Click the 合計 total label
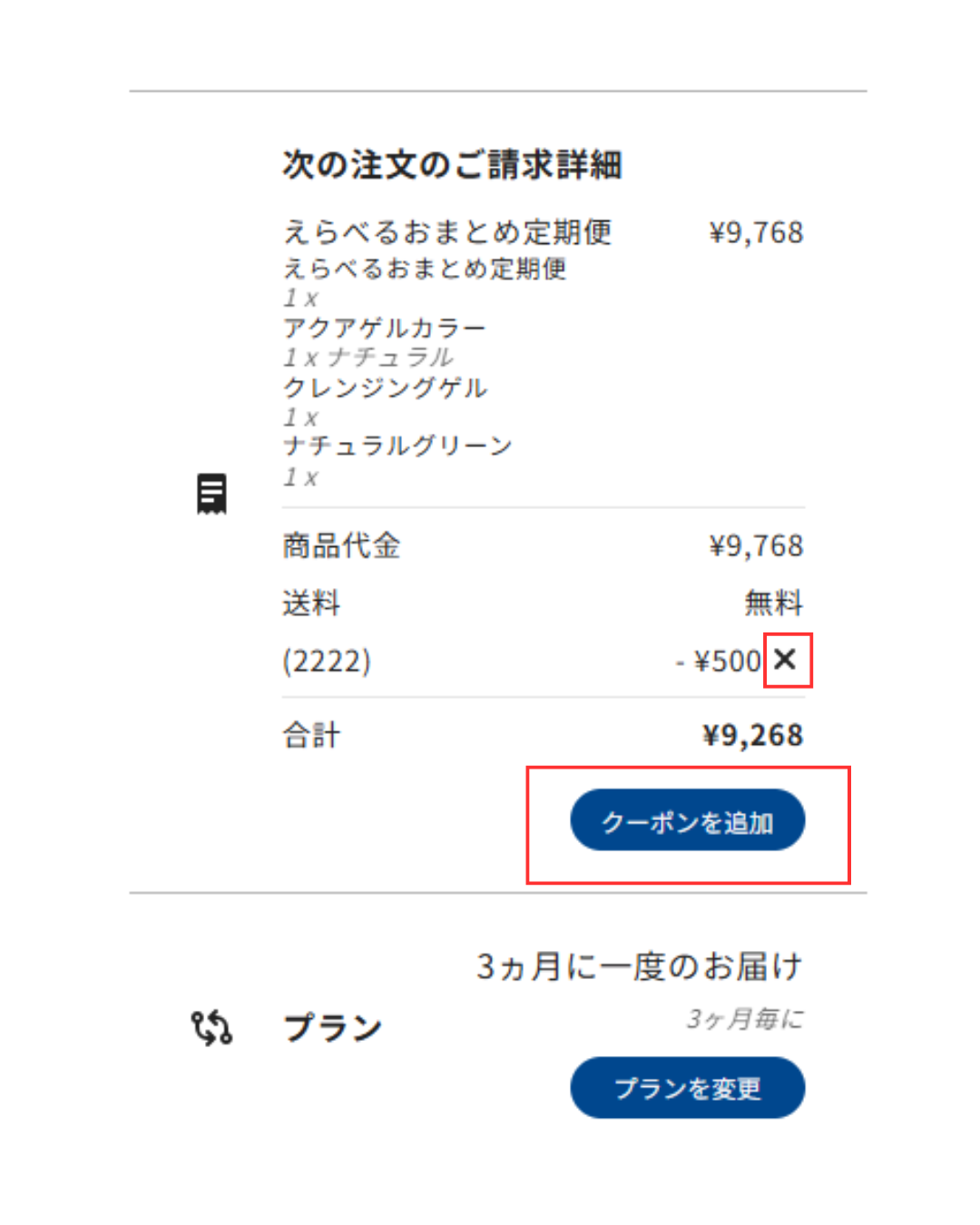The width and height of the screenshot is (980, 1225). tap(311, 736)
